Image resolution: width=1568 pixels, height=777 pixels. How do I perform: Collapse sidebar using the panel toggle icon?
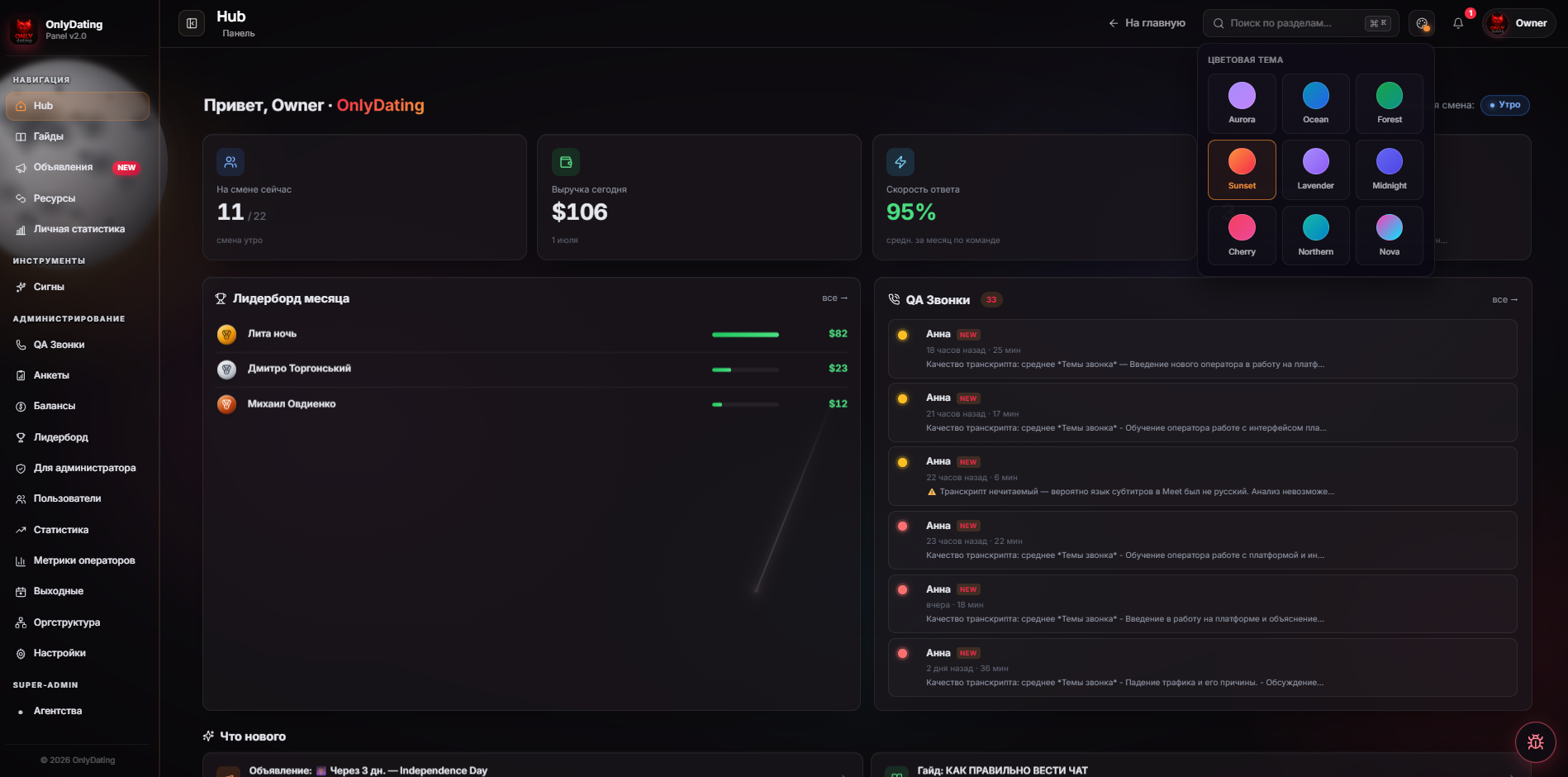pyautogui.click(x=192, y=23)
